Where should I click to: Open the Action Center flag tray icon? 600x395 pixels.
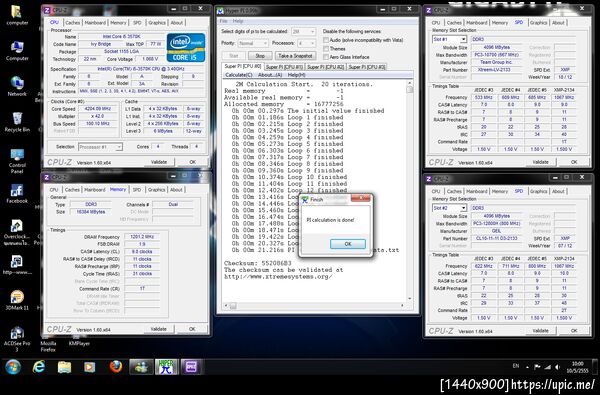pyautogui.click(x=537, y=367)
